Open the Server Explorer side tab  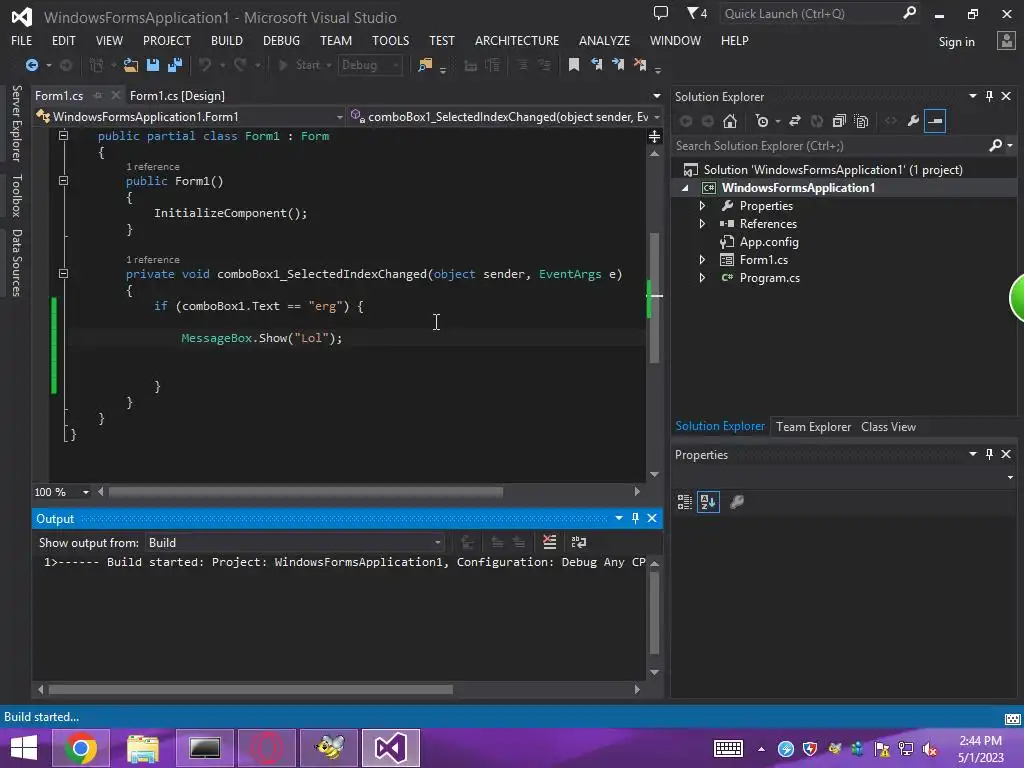pyautogui.click(x=16, y=123)
